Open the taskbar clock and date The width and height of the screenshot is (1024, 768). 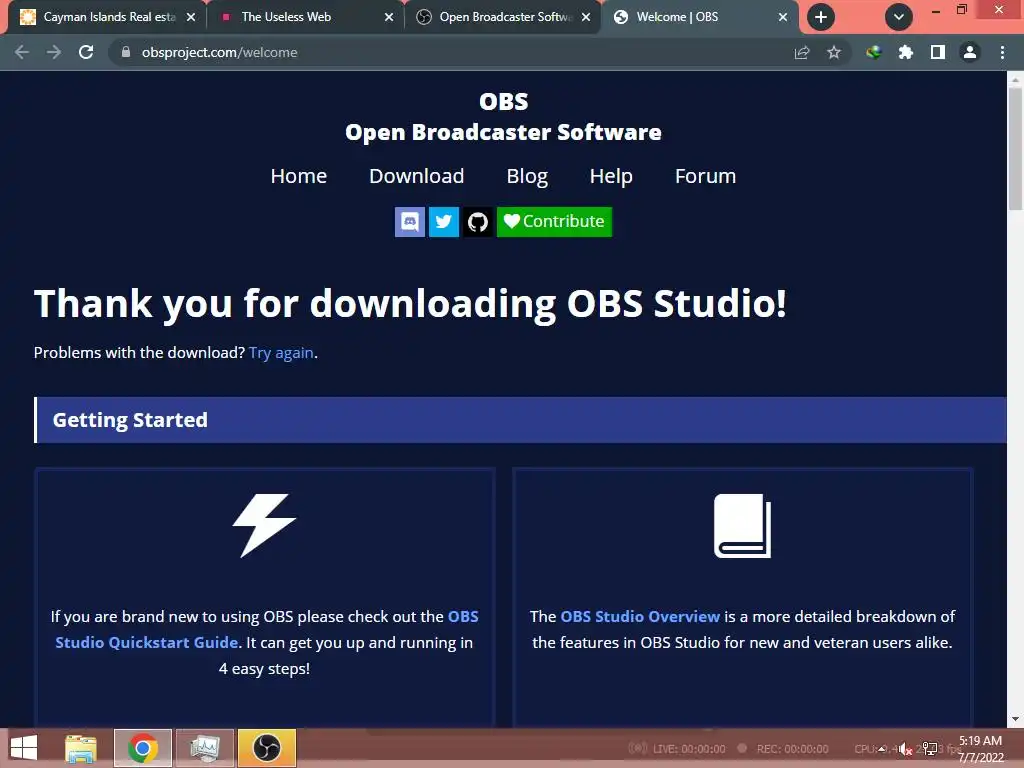point(980,749)
